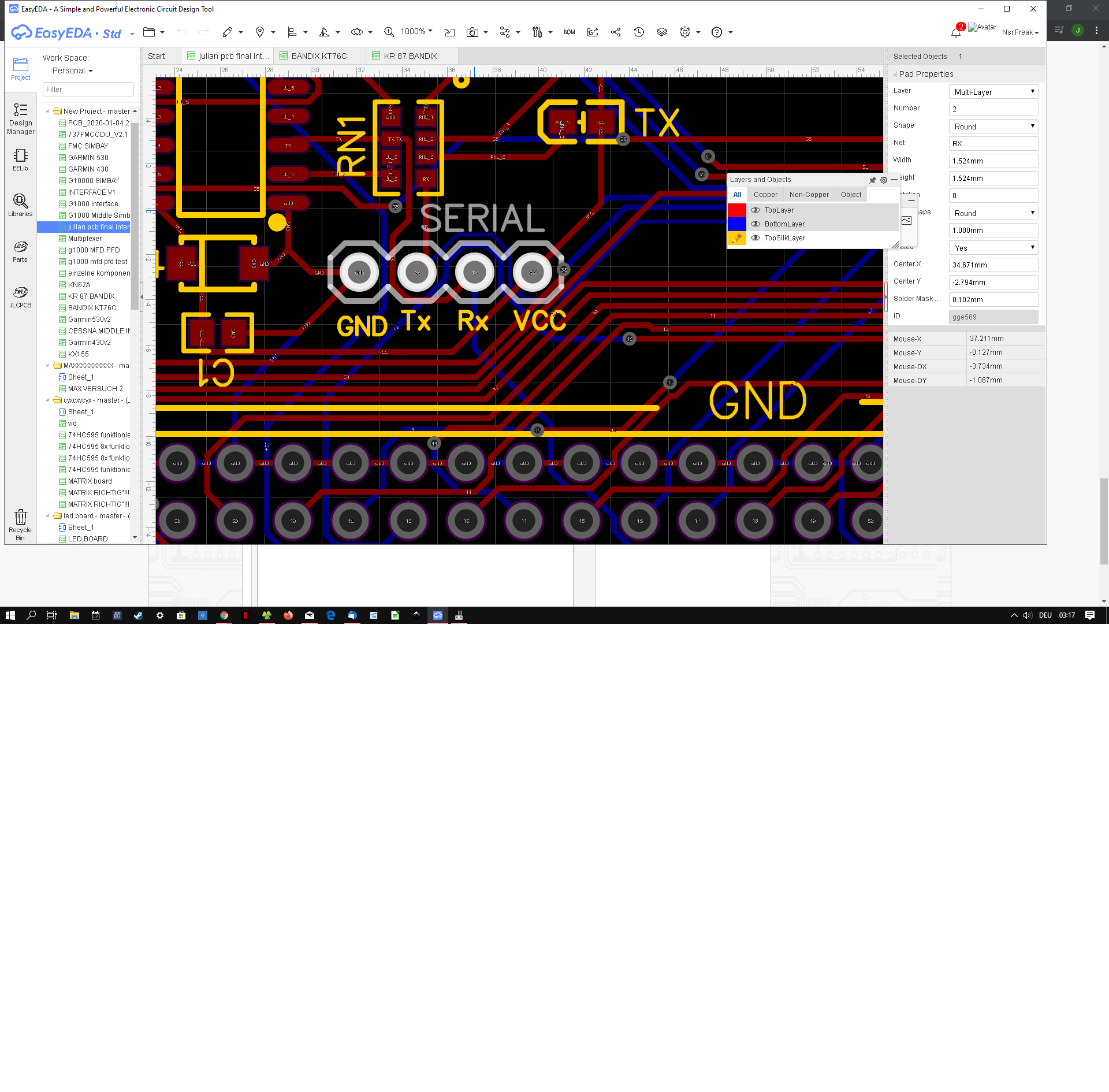Open Personal workspace selector
The image size is (1109, 1092).
coord(72,70)
